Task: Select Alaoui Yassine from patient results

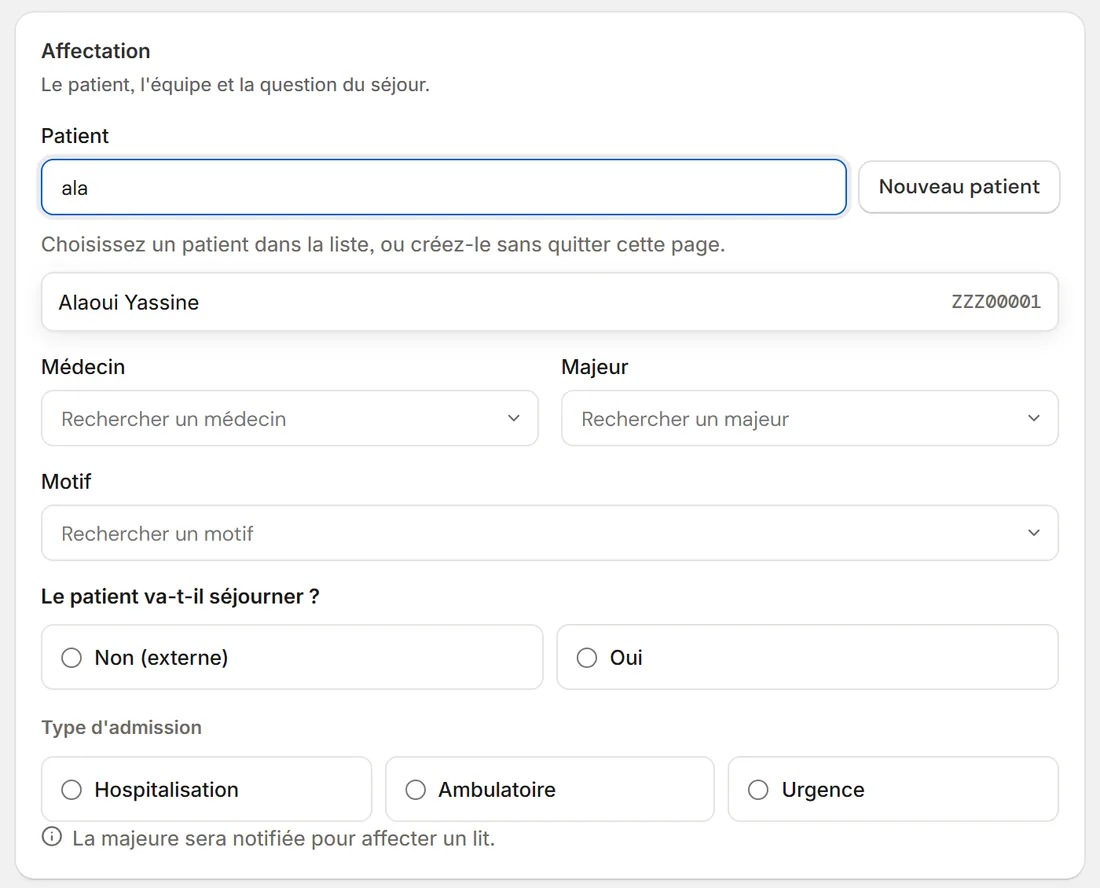Action: tap(550, 302)
